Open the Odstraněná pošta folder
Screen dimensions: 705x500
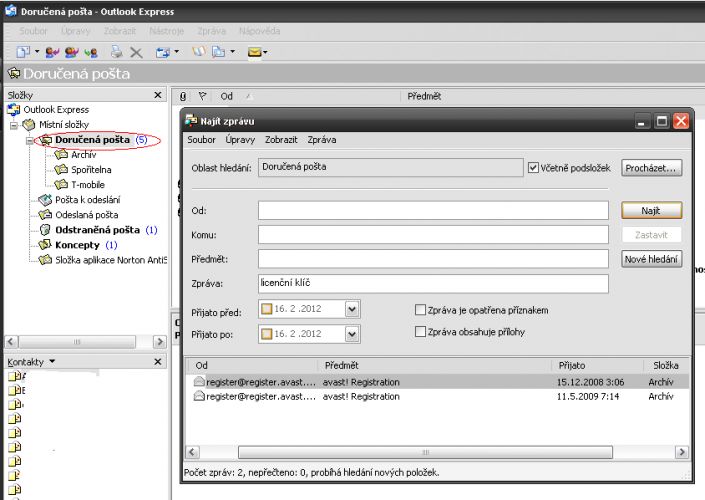[98, 230]
